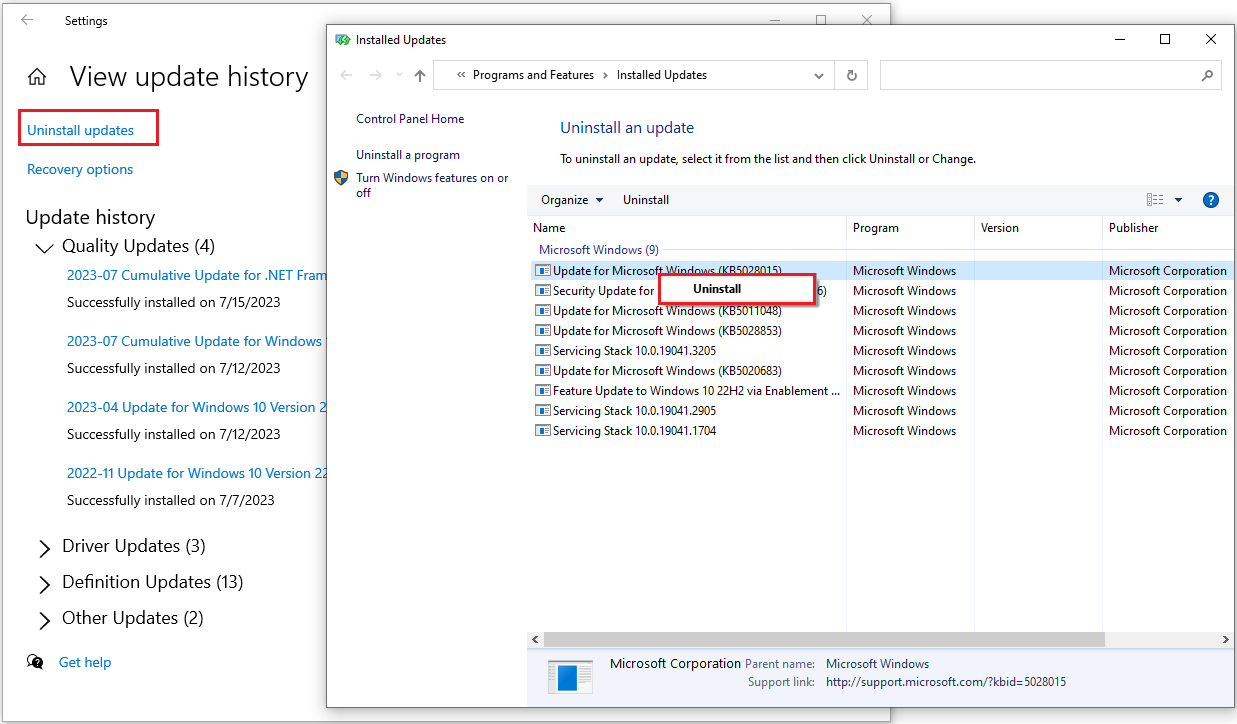Click icon beside Update KB5020683
Image resolution: width=1237 pixels, height=724 pixels.
[x=543, y=371]
